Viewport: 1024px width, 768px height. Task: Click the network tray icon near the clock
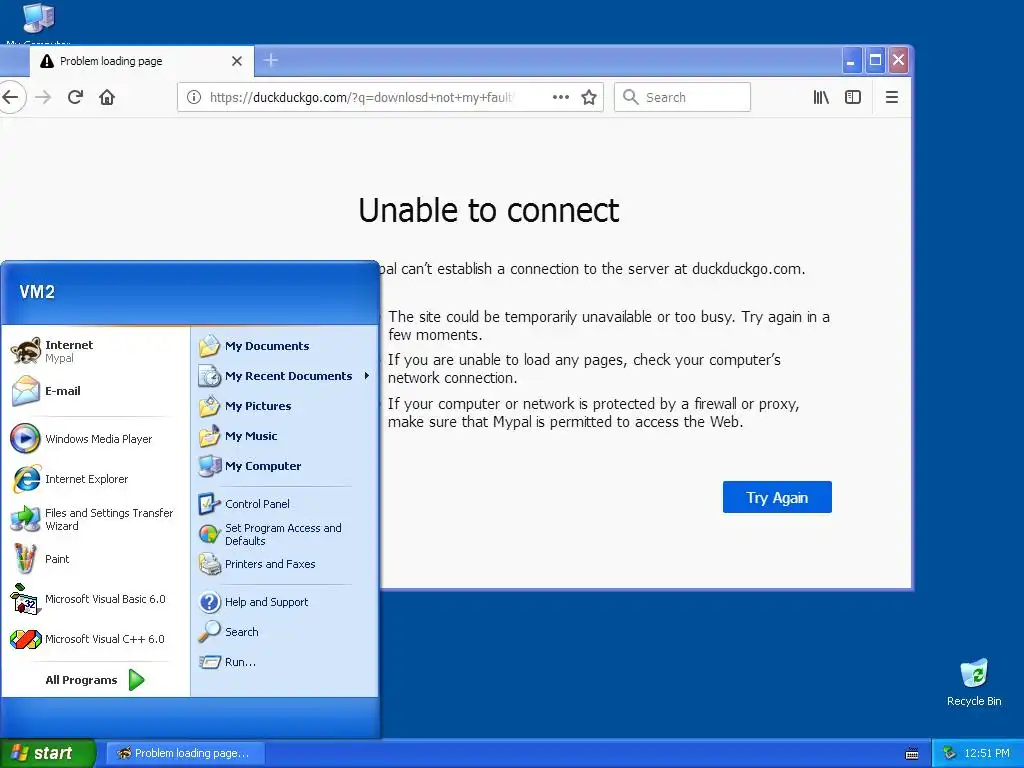[949, 753]
